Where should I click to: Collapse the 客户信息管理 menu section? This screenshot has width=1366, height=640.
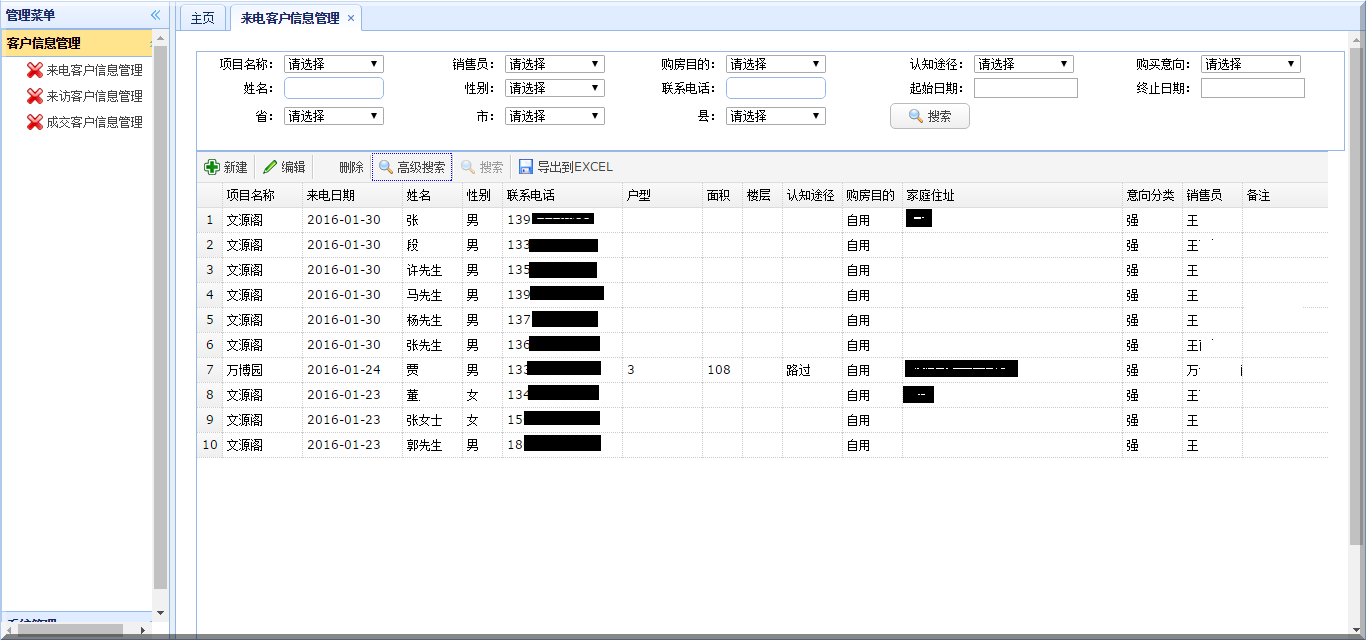[x=76, y=43]
